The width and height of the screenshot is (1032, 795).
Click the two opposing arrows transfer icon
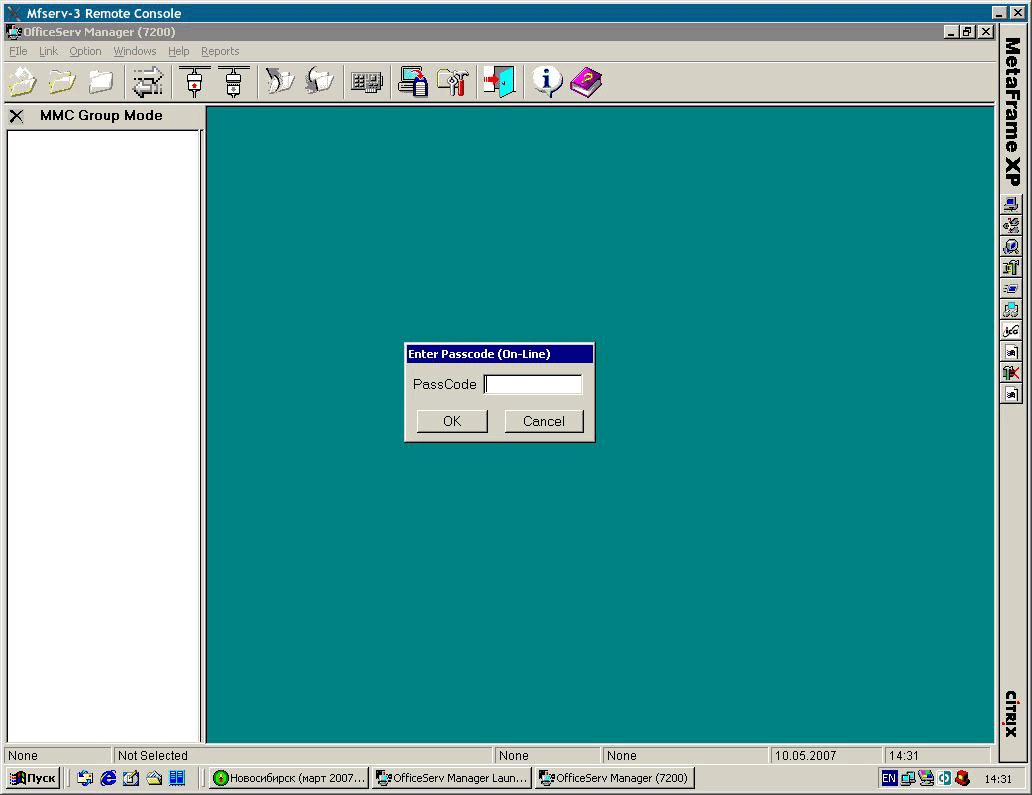coord(148,82)
